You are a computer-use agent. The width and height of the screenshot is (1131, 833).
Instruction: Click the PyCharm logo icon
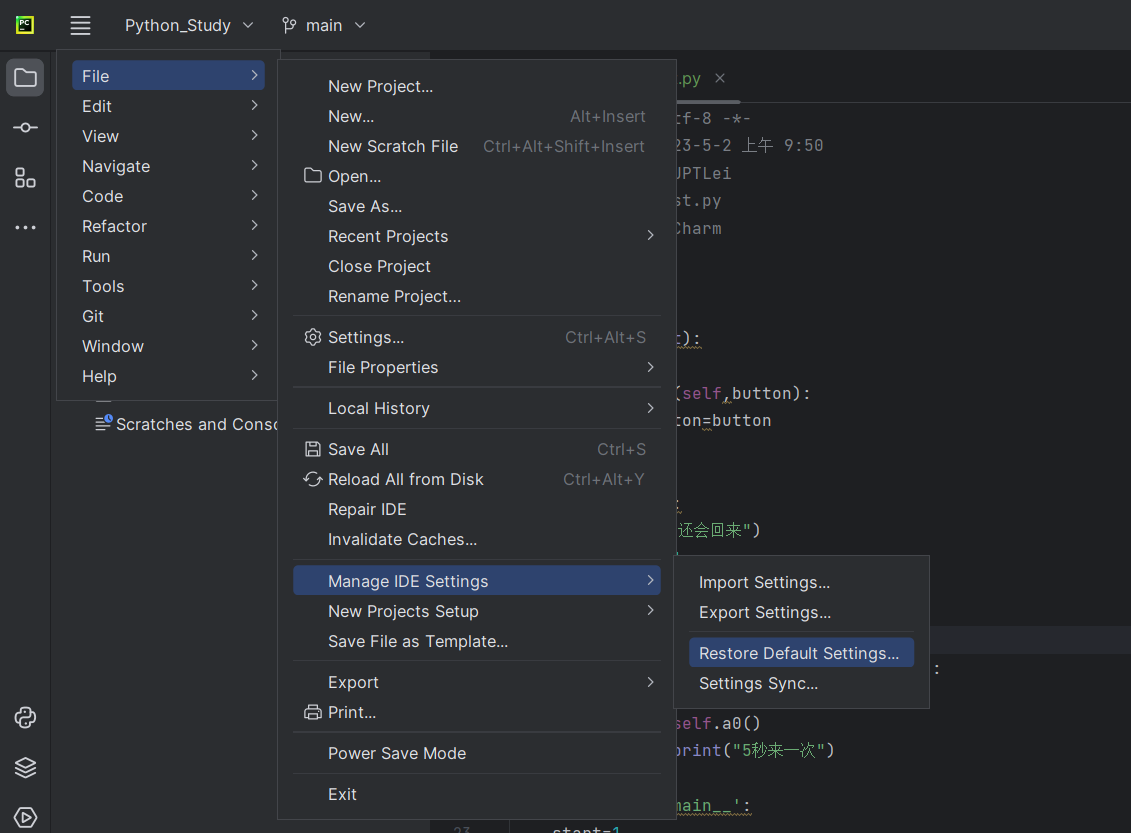[25, 25]
